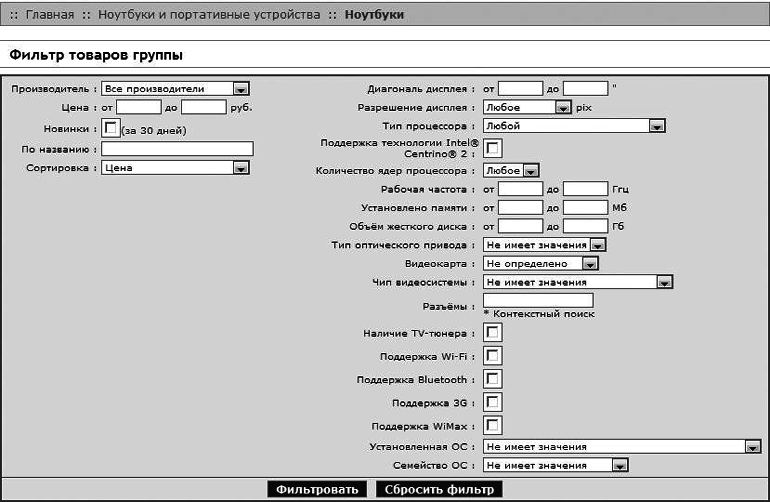Enable Поддержка Wi-Fi checkbox
This screenshot has height=502, width=770.
[492, 355]
